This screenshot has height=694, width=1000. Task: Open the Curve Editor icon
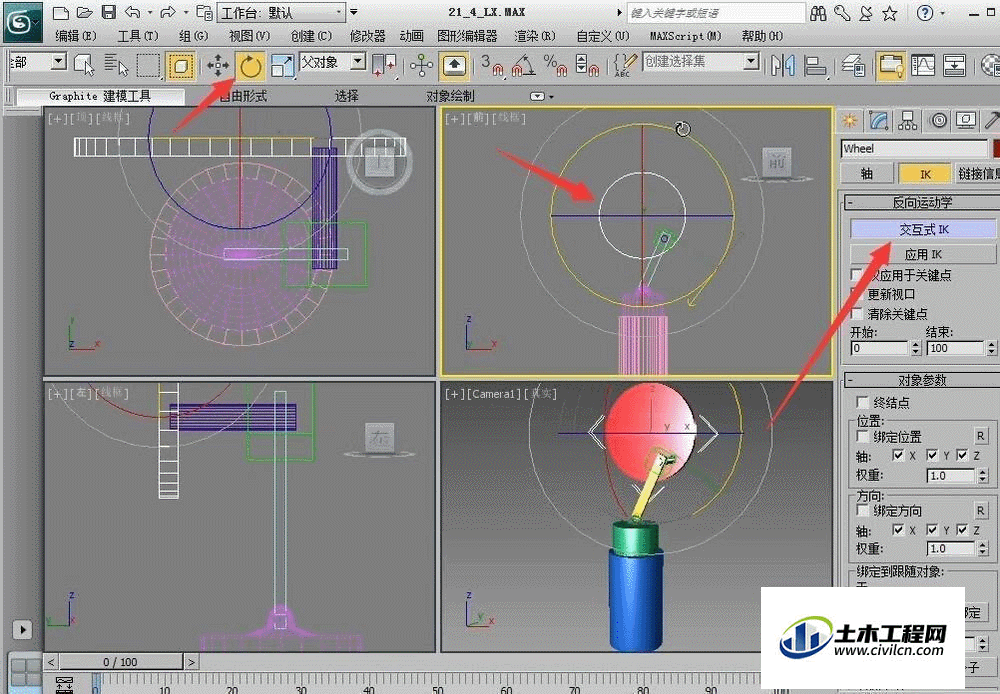[923, 65]
